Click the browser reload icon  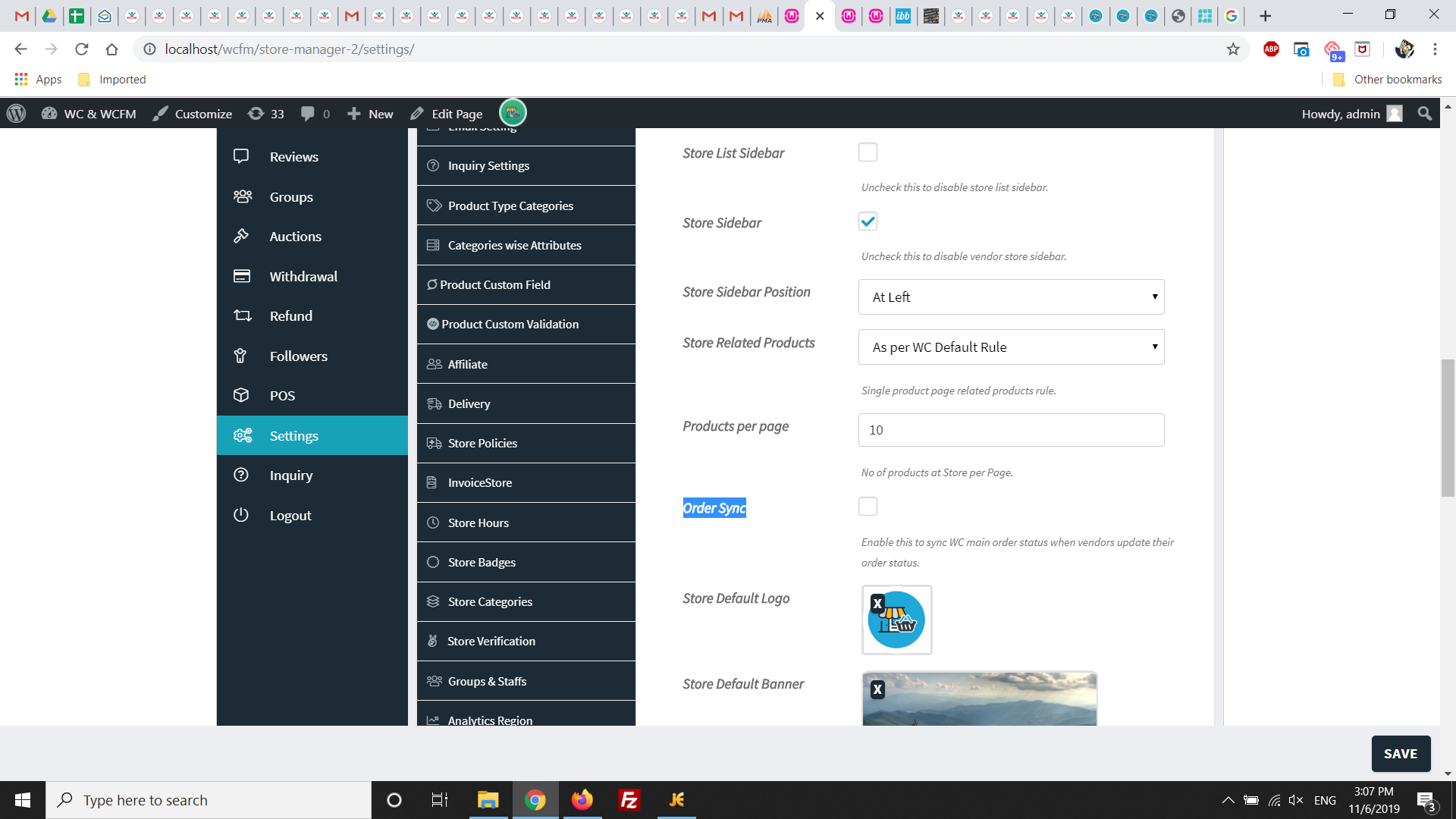click(82, 49)
